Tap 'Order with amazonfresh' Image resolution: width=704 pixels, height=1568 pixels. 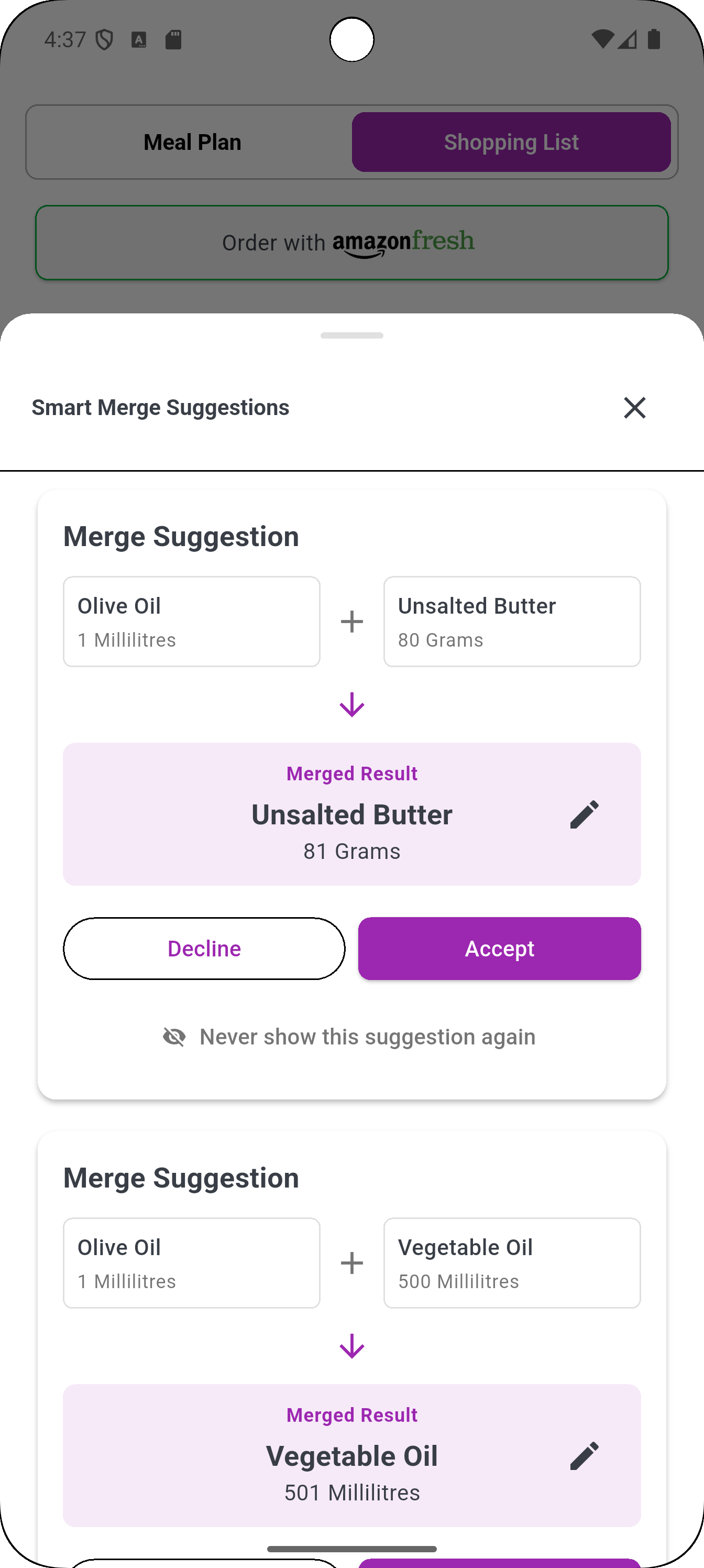click(351, 242)
